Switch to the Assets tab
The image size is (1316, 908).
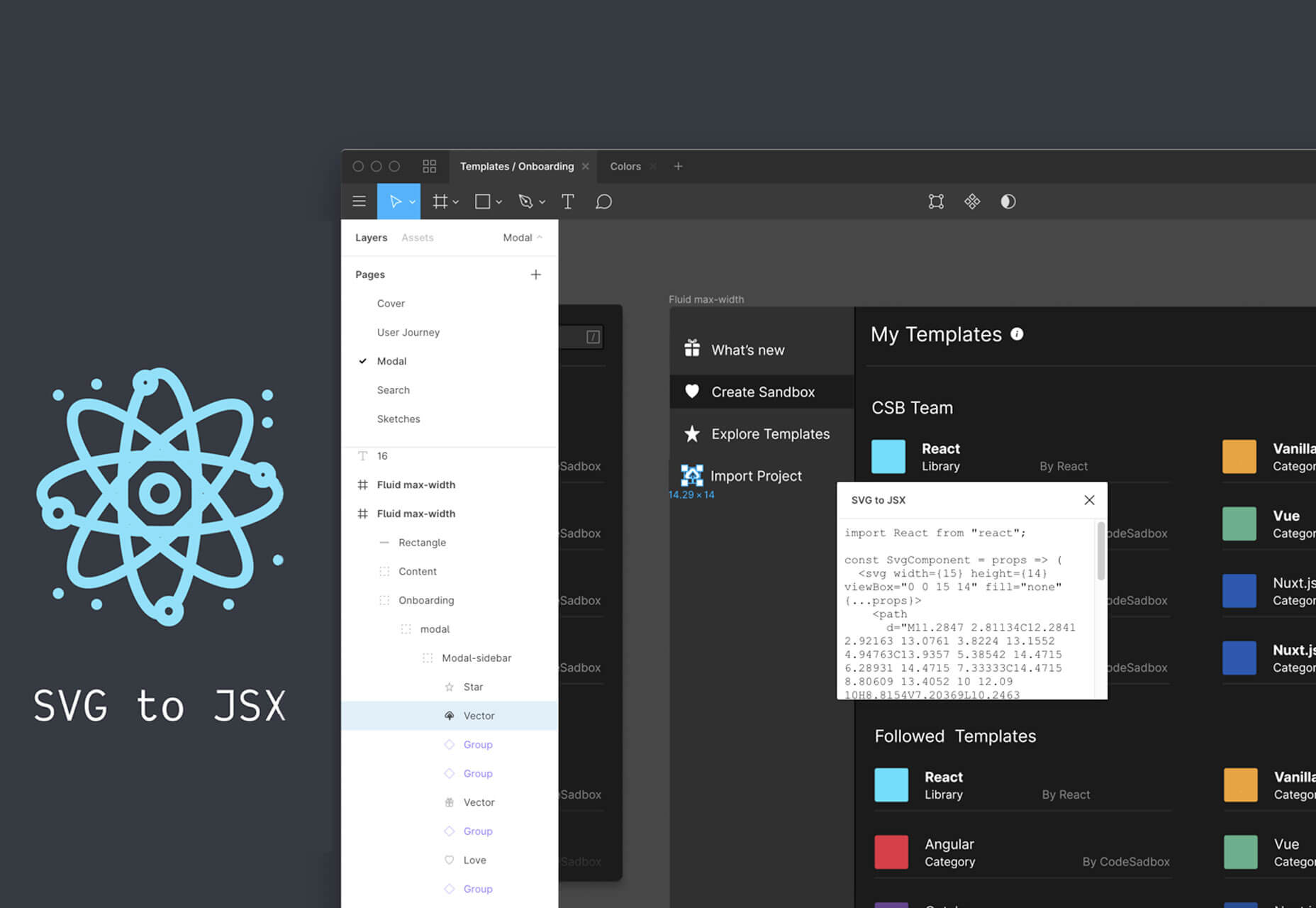[x=417, y=238]
